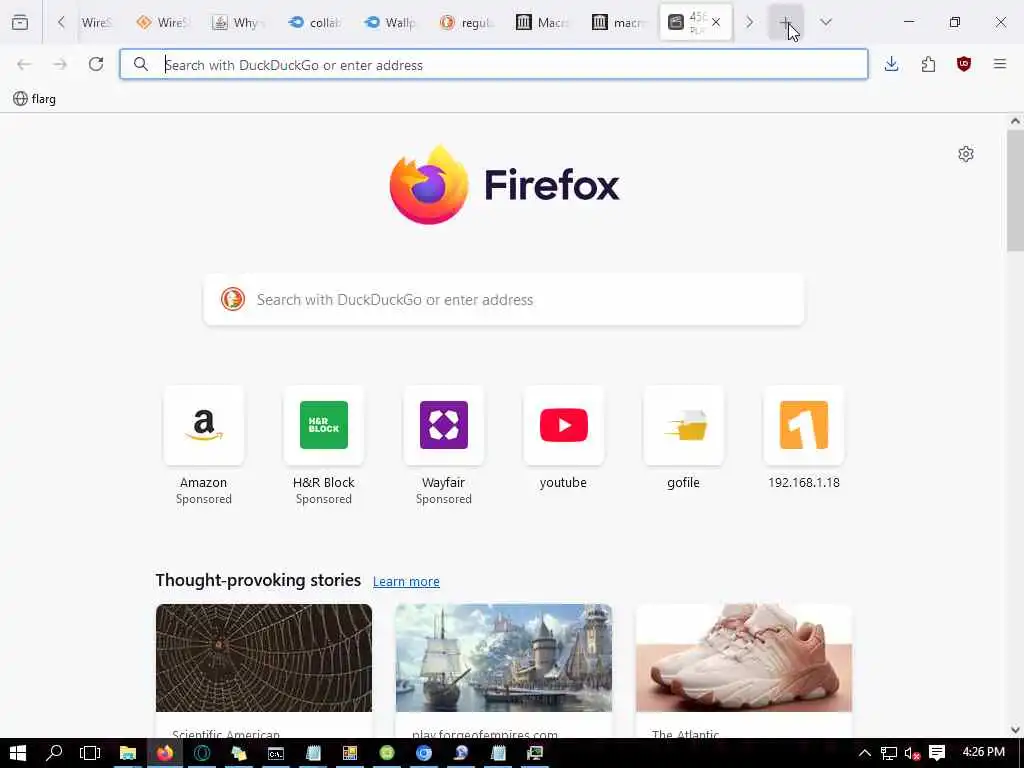Follow the Learn more link

tap(406, 581)
